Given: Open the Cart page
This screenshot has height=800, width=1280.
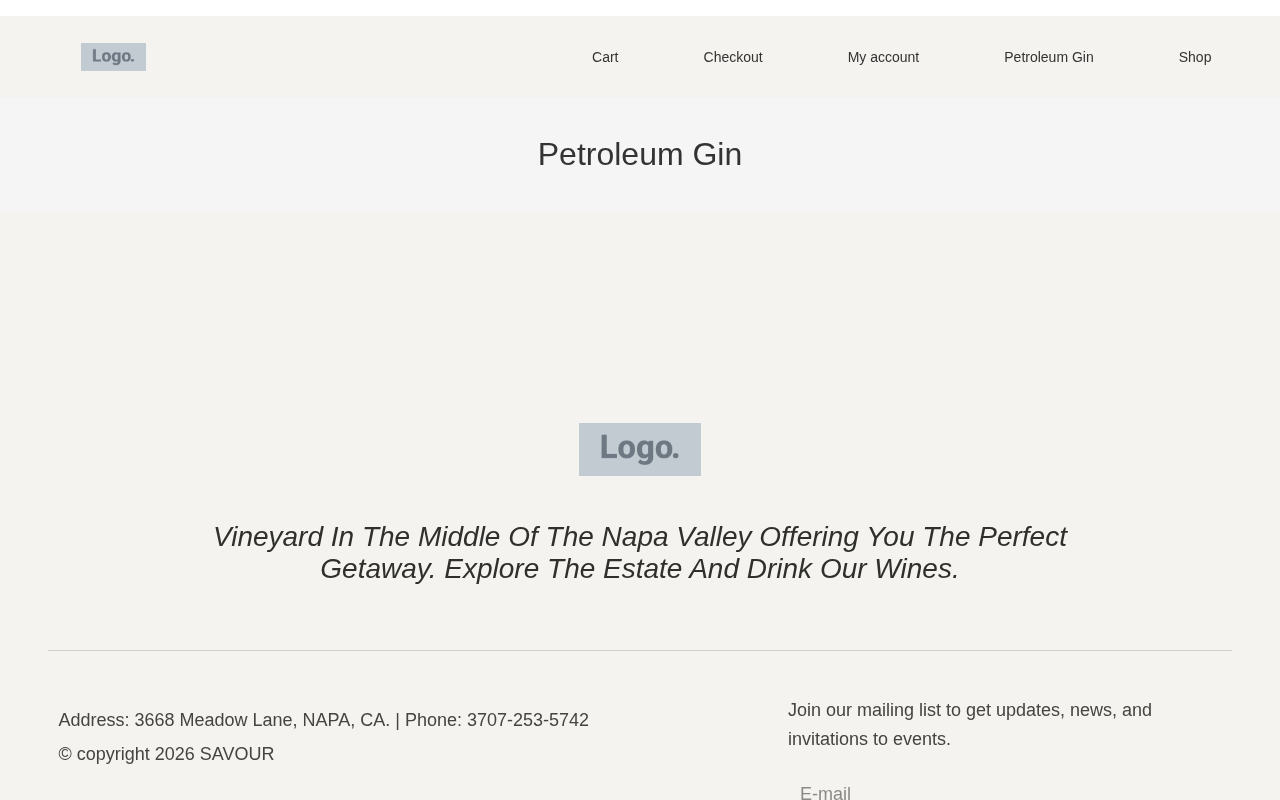Looking at the screenshot, I should 605,57.
